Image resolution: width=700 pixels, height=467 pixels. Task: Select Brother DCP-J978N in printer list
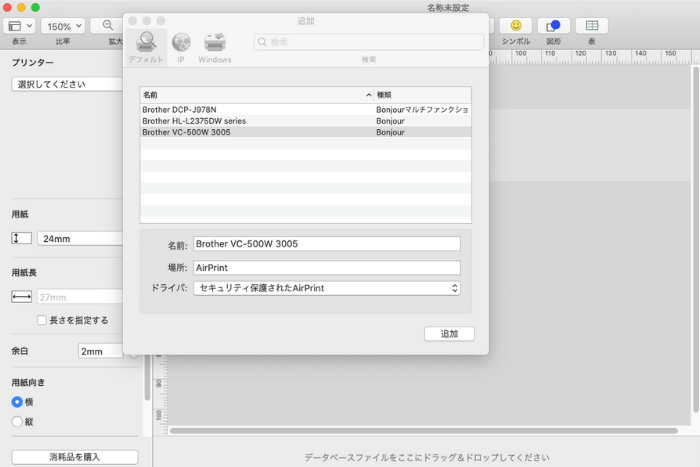tap(305, 109)
